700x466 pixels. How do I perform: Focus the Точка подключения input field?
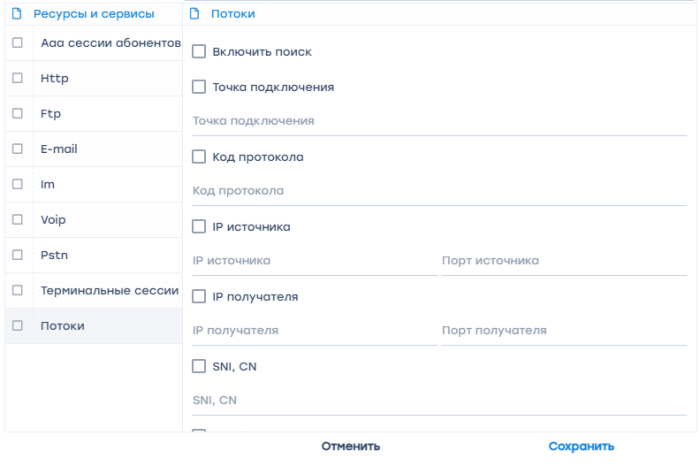[439, 121]
